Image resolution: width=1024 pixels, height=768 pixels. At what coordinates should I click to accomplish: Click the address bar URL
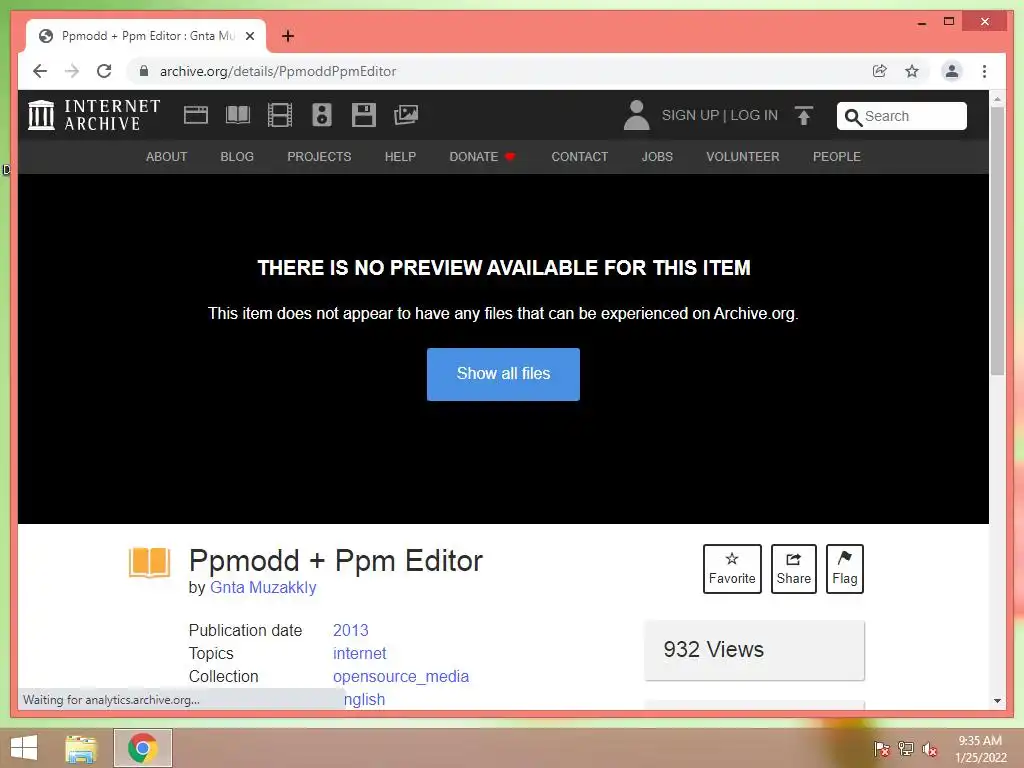[278, 71]
